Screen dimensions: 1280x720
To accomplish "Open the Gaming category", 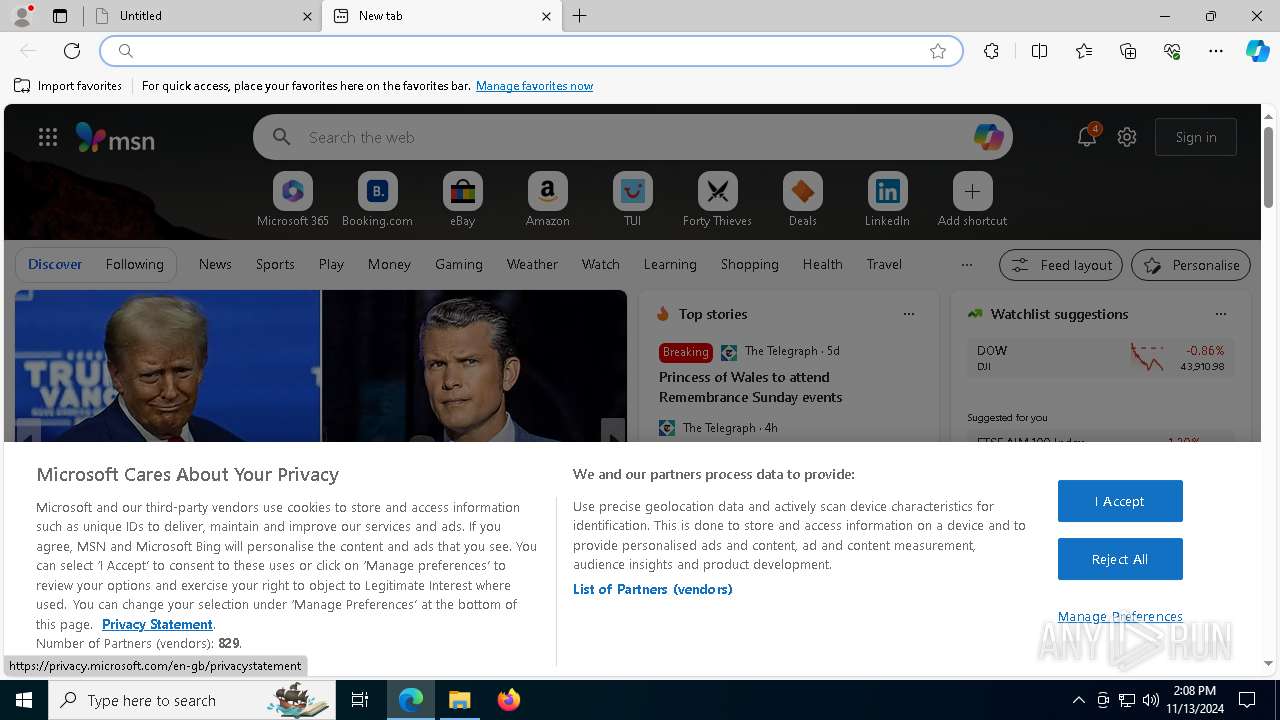I will 459,264.
